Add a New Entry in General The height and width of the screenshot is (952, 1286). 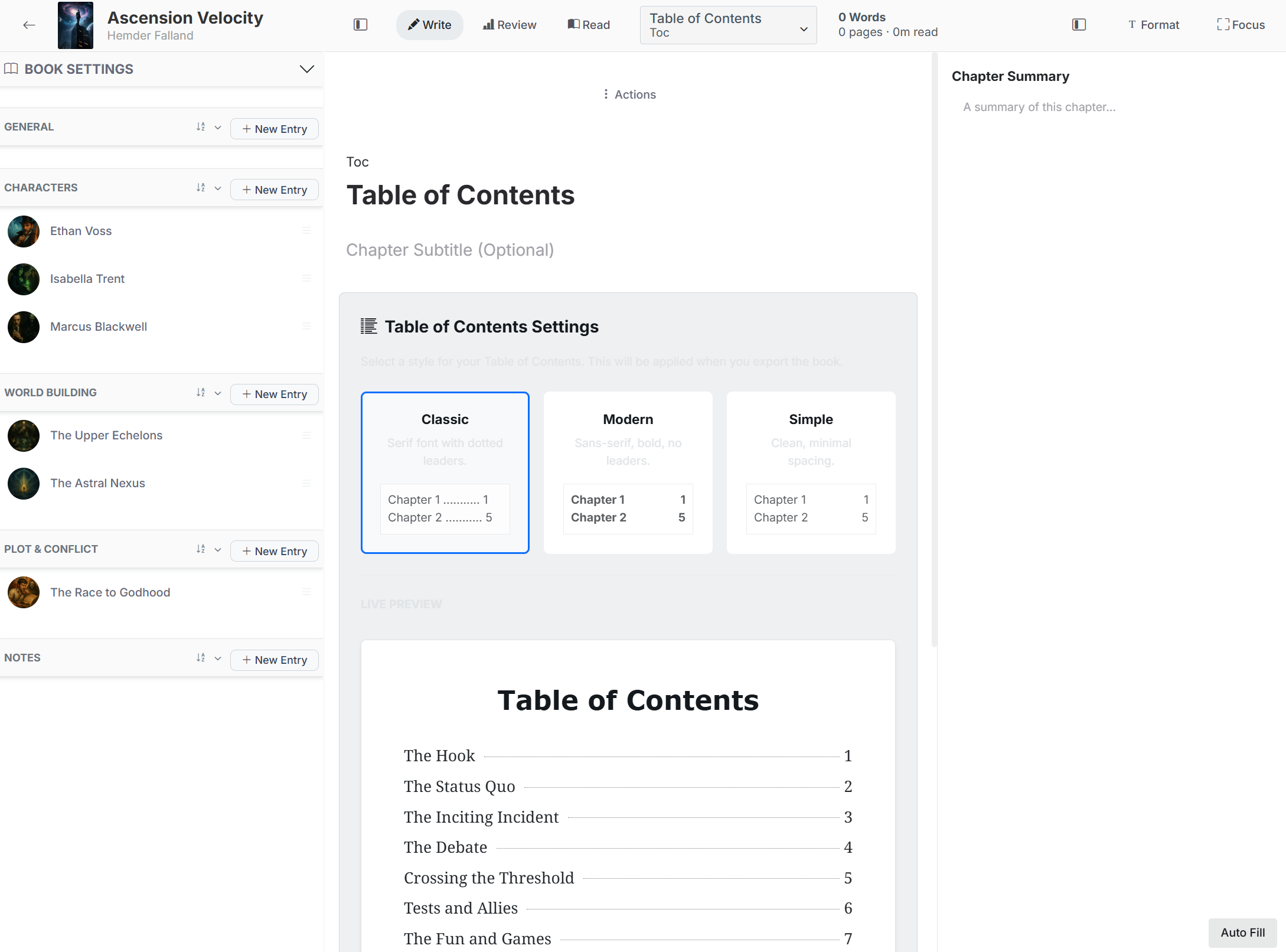click(x=275, y=129)
